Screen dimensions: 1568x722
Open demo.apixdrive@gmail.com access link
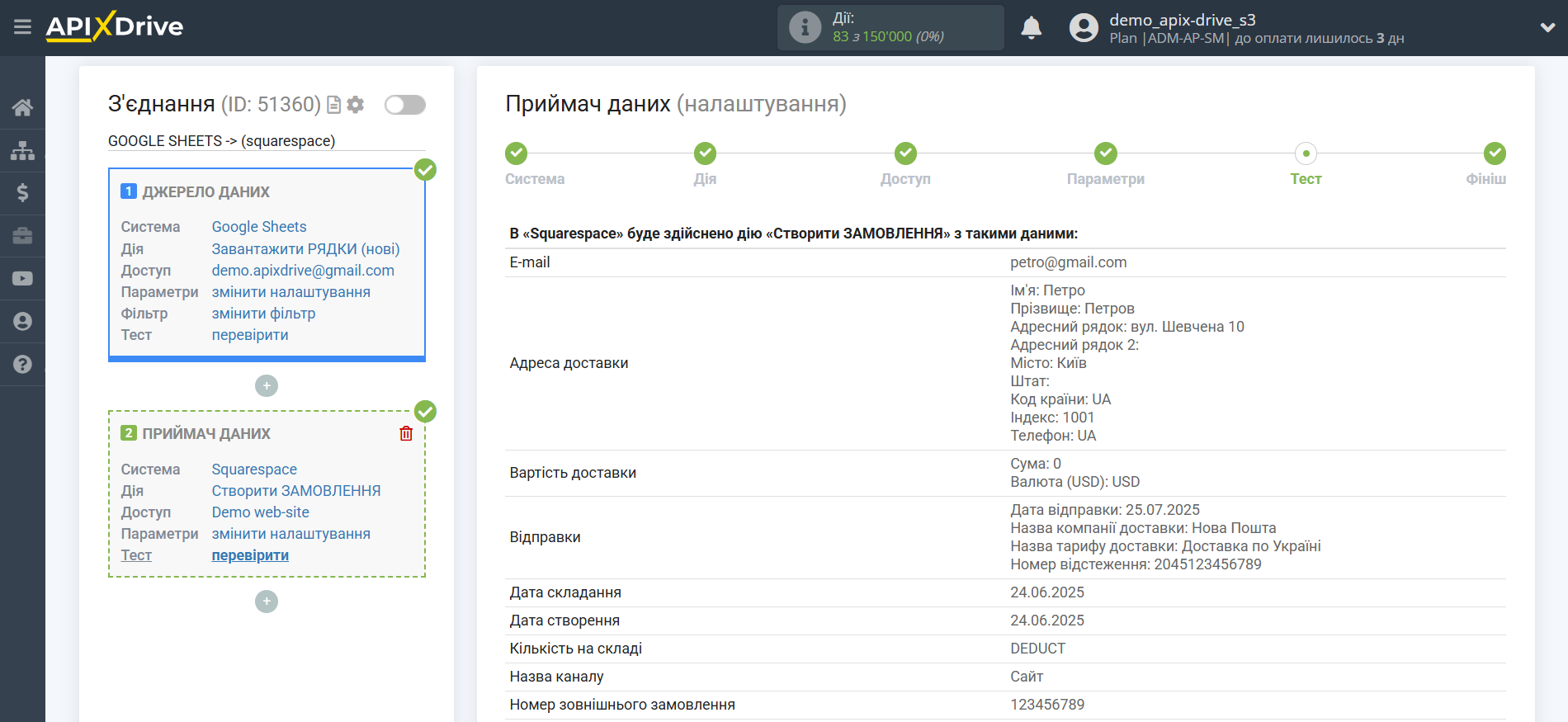click(303, 271)
